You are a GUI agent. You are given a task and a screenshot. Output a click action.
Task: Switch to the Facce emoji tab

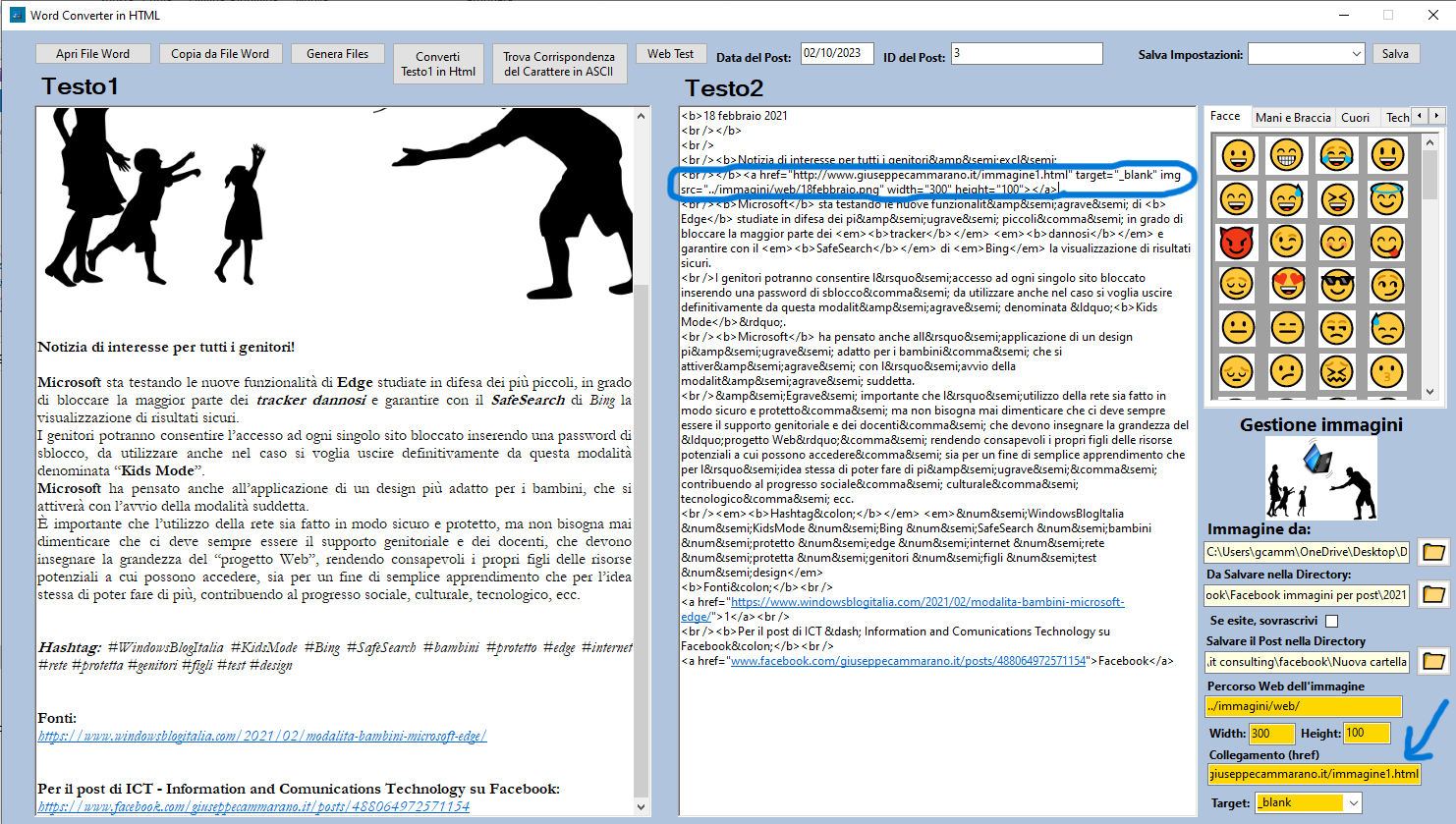click(1225, 116)
